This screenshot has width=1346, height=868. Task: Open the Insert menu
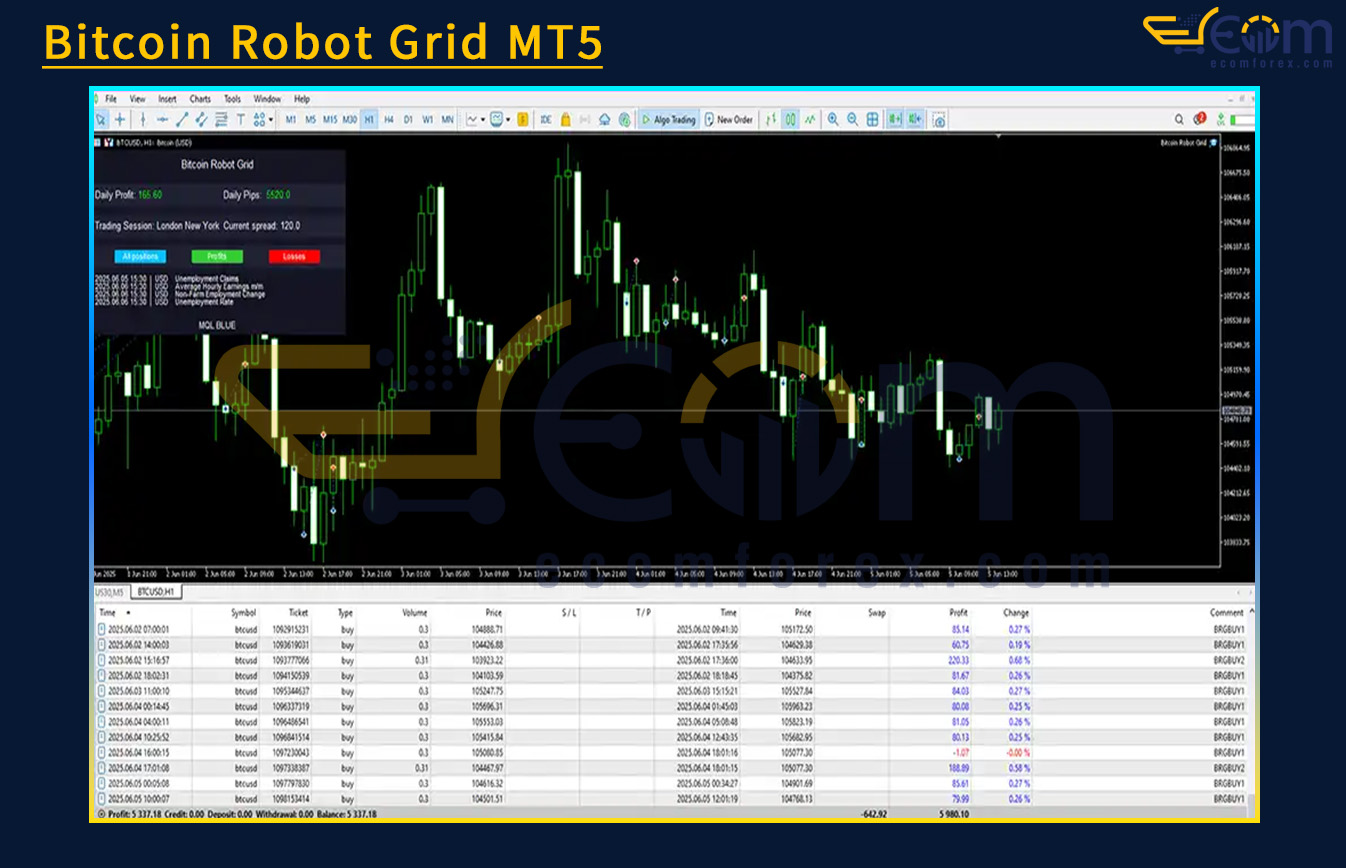pos(167,99)
